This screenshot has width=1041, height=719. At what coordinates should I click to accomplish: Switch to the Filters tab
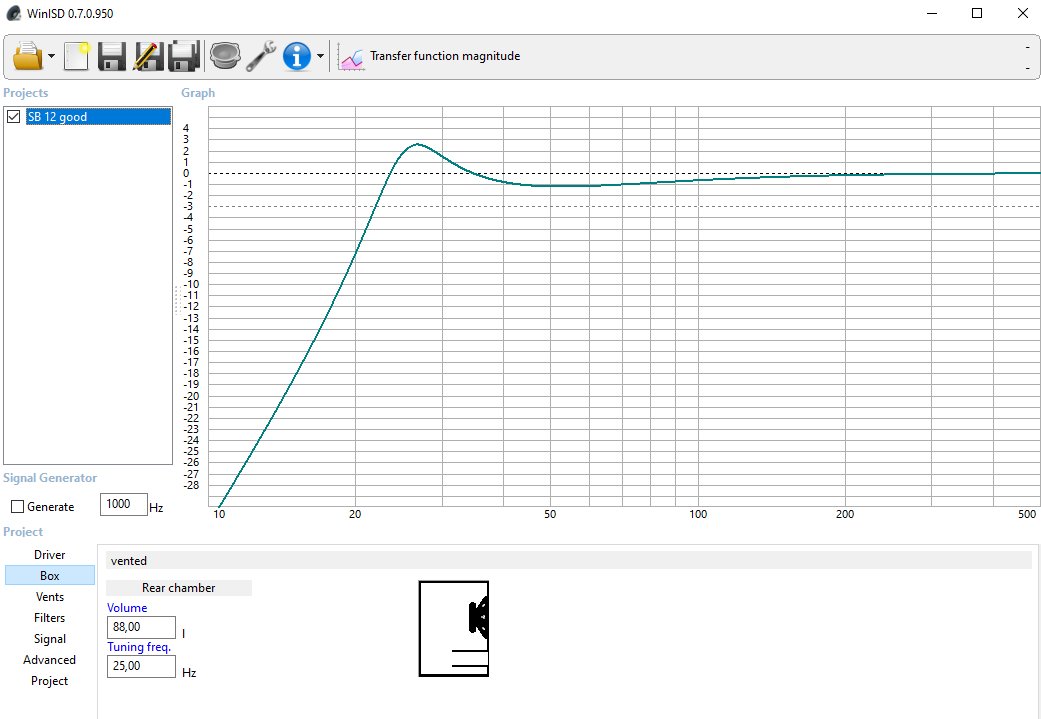click(50, 617)
